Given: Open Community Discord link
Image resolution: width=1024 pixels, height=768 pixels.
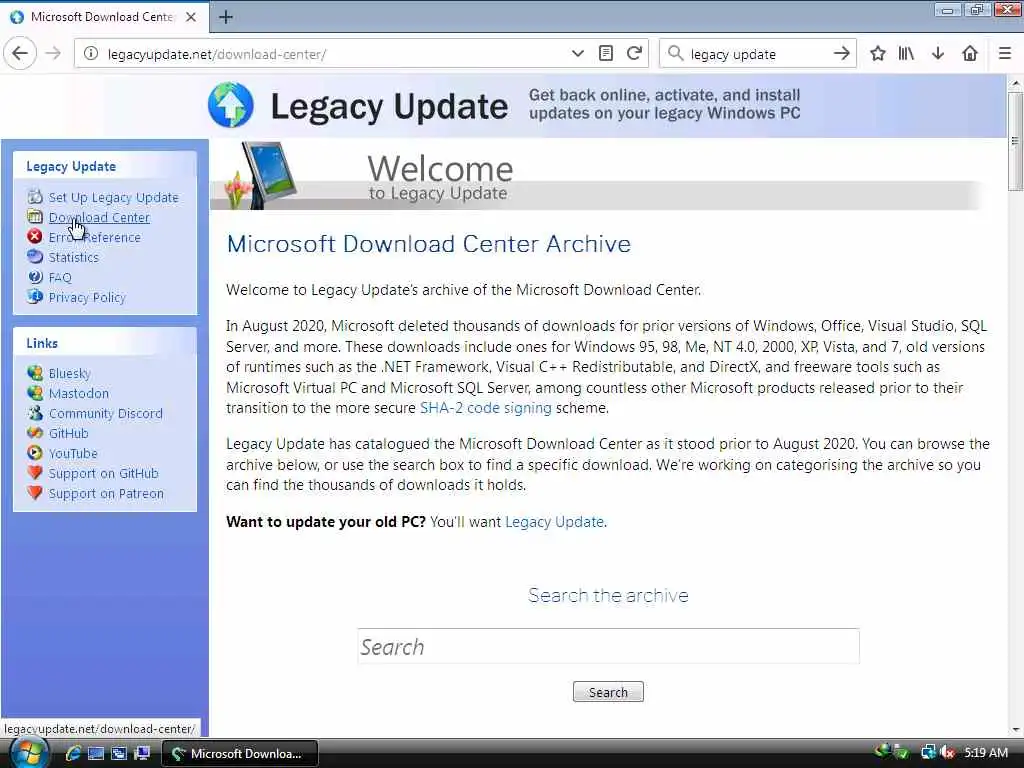Looking at the screenshot, I should tap(106, 413).
